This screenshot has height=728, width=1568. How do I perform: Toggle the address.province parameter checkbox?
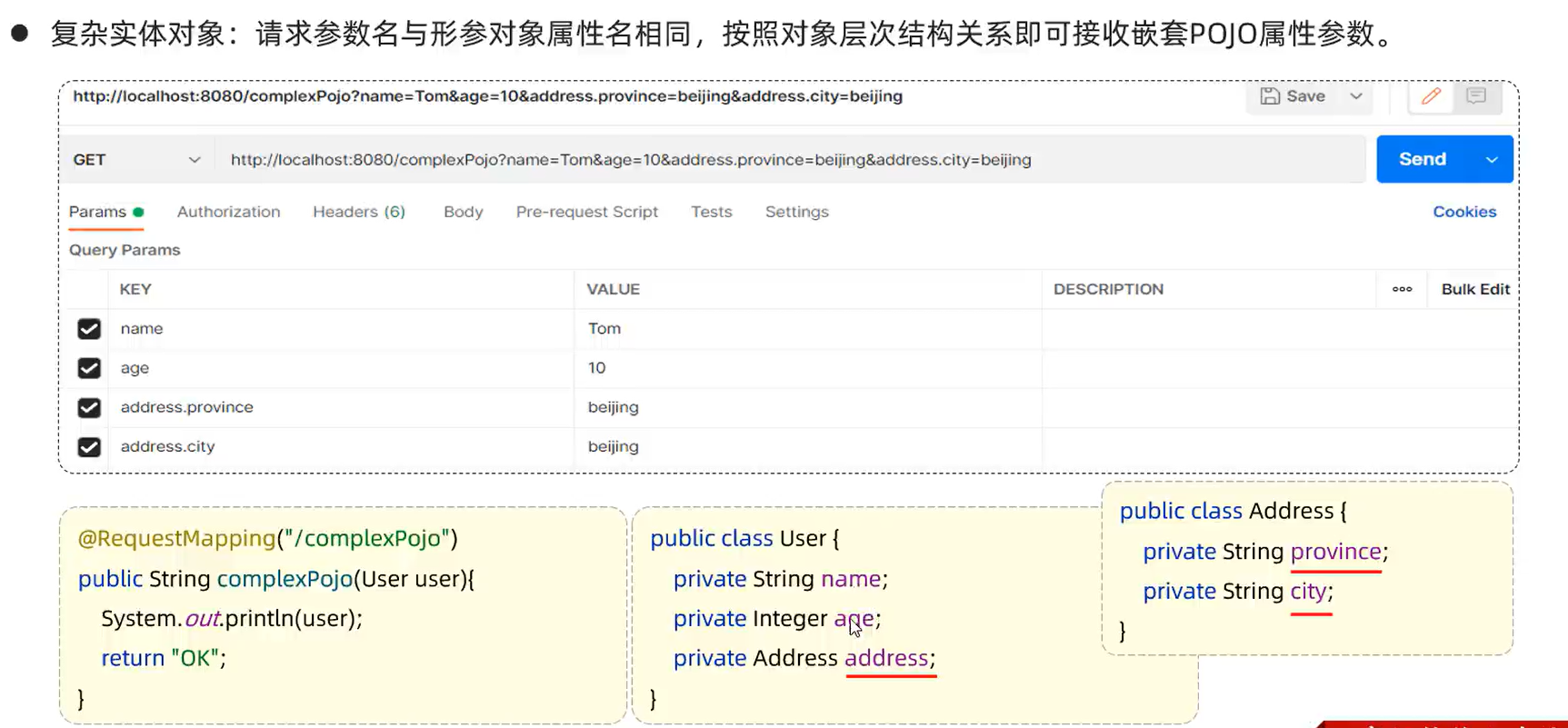[x=89, y=407]
